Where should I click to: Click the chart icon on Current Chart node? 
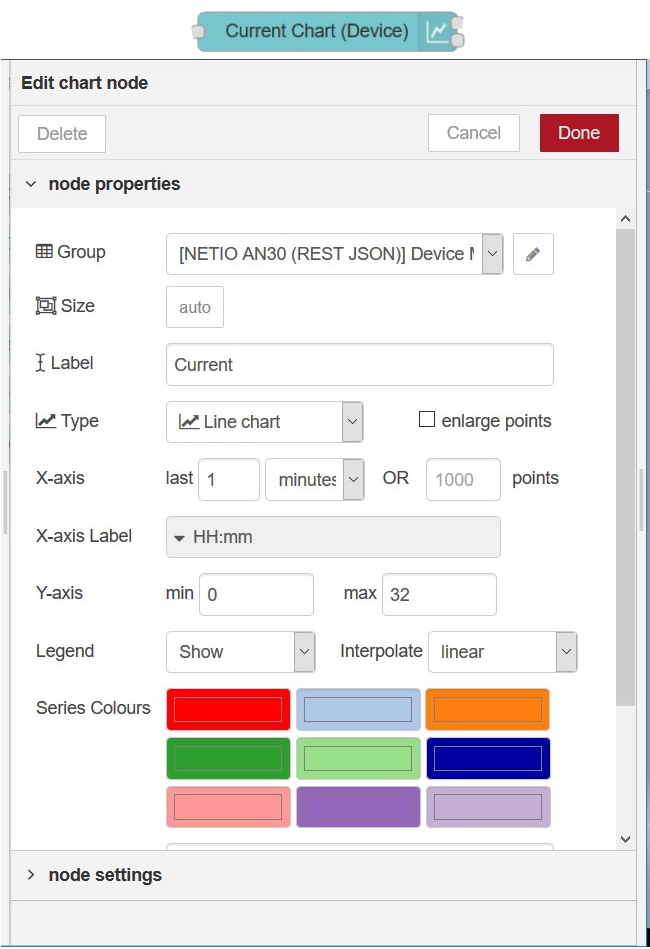(x=436, y=31)
